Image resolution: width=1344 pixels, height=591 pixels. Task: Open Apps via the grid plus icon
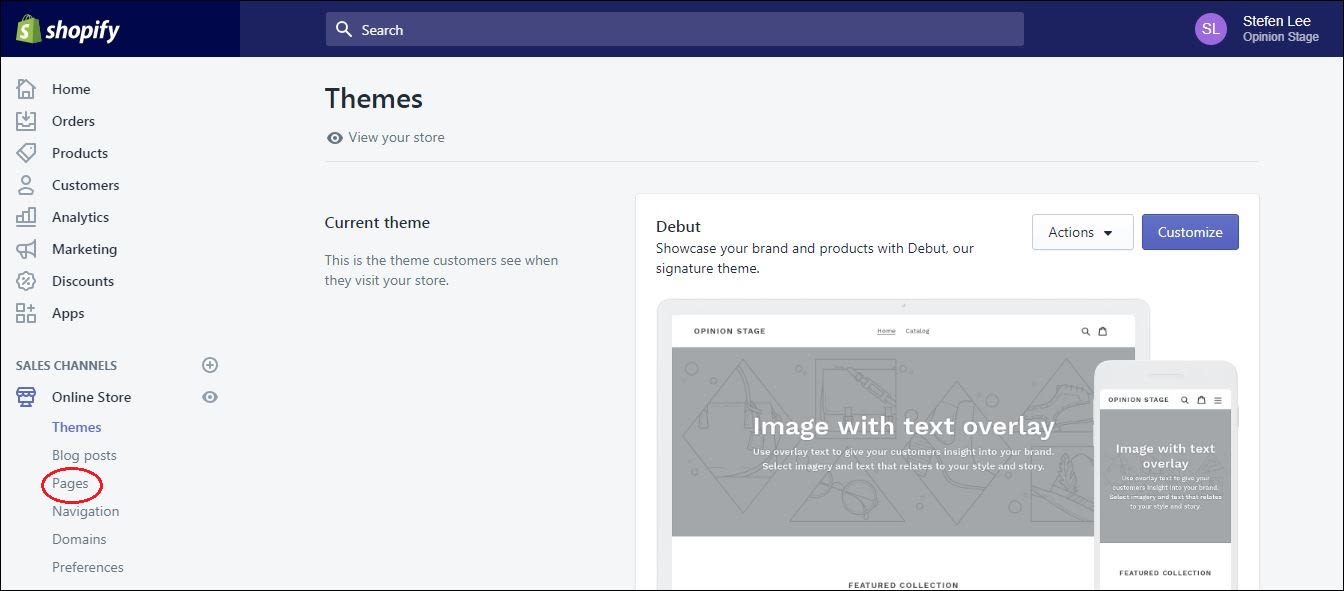(x=26, y=313)
